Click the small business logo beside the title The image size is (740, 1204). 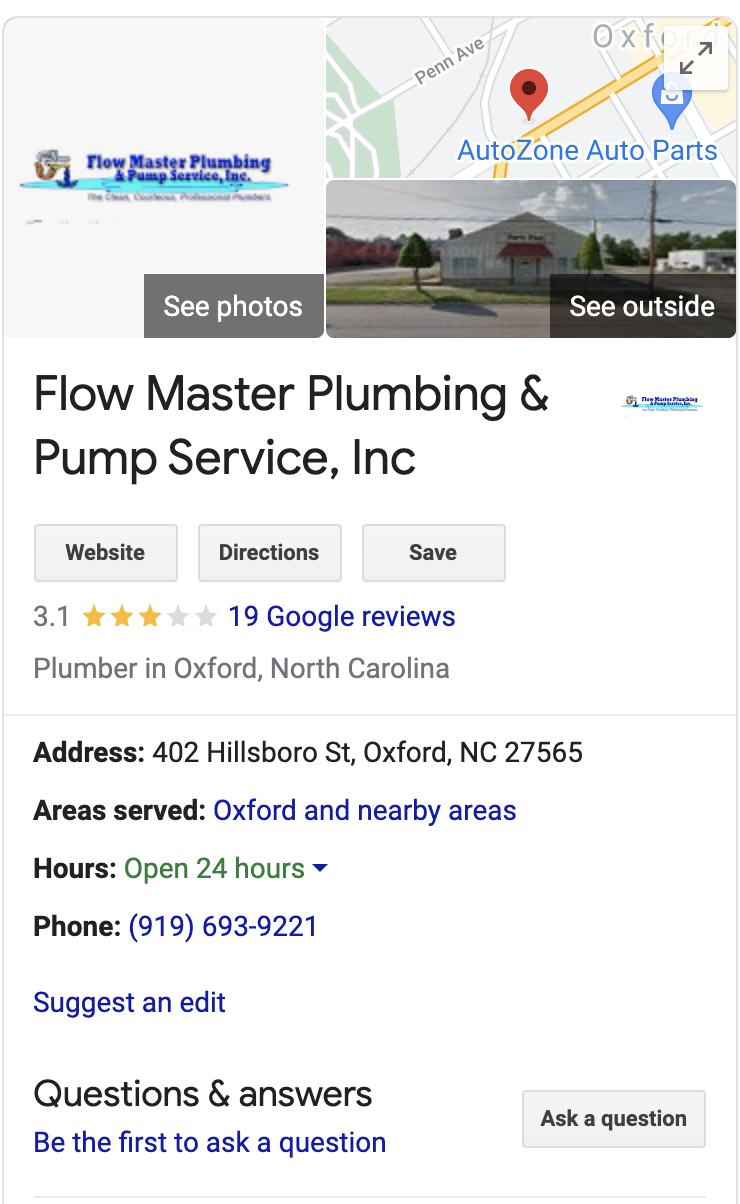662,403
